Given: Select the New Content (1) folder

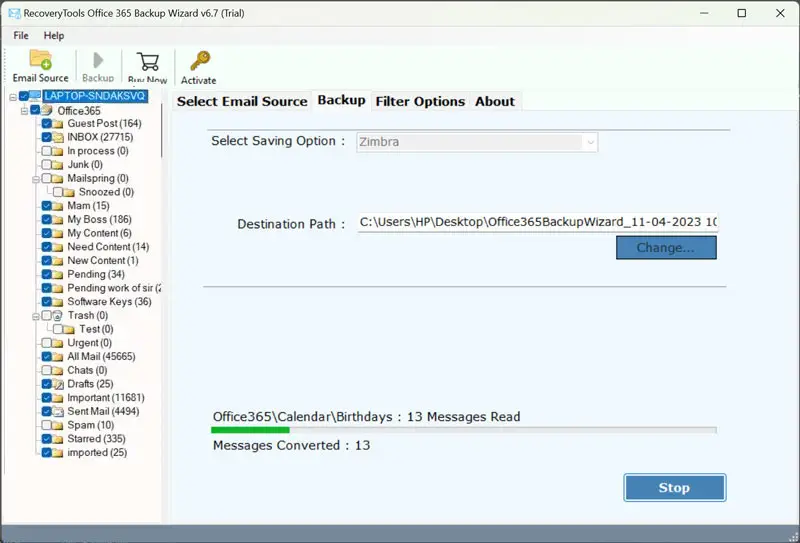Looking at the screenshot, I should [103, 261].
